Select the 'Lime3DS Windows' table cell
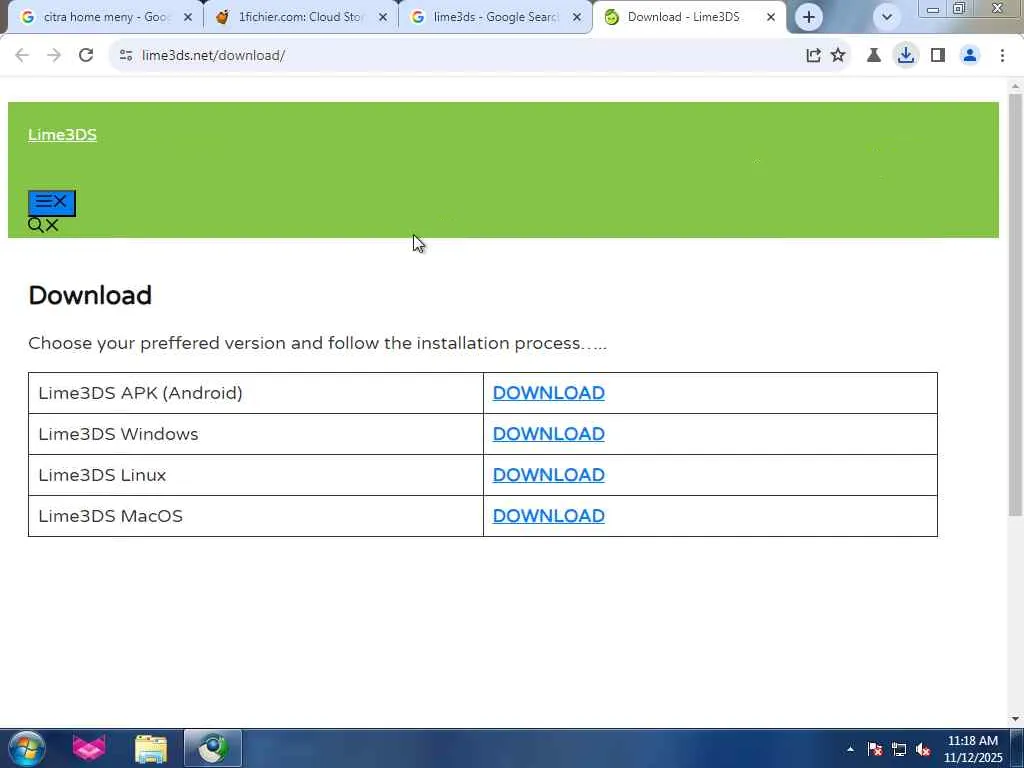The image size is (1024, 768). (x=256, y=434)
